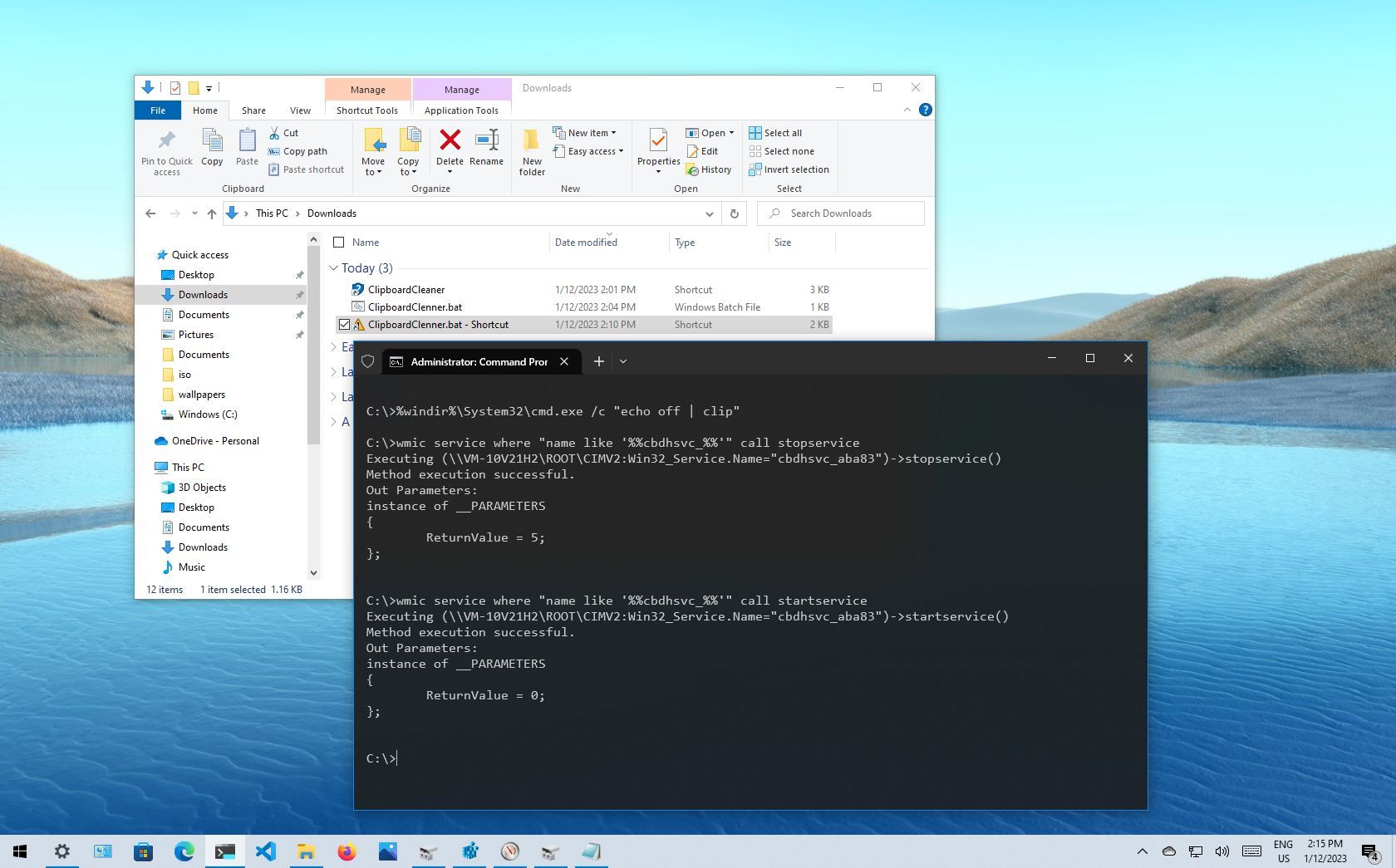Open a new terminal tab
This screenshot has width=1396, height=868.
coord(598,361)
